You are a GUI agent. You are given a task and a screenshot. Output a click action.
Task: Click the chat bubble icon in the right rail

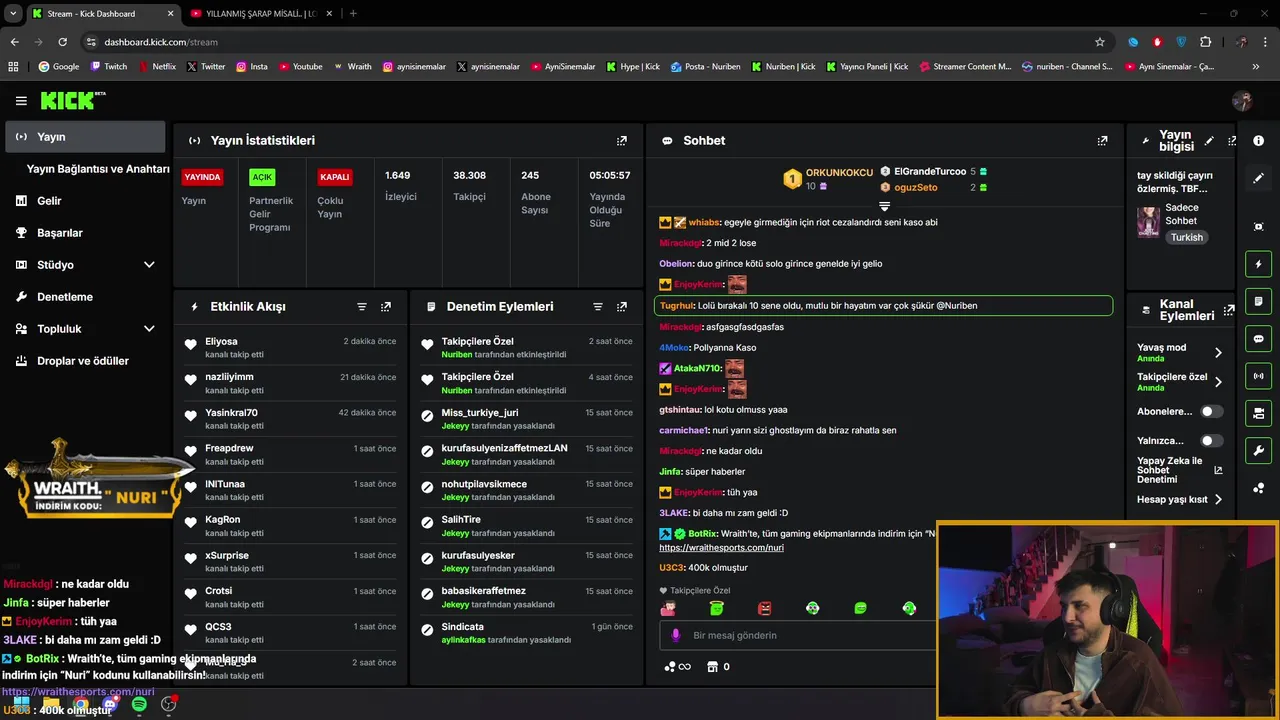pyautogui.click(x=1259, y=339)
